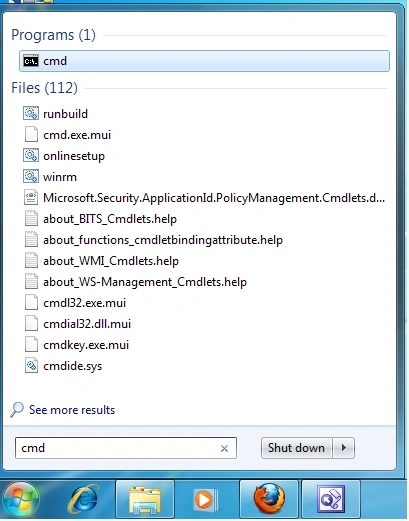Select the Files (112) group header
This screenshot has height=521, width=409.
(44, 88)
